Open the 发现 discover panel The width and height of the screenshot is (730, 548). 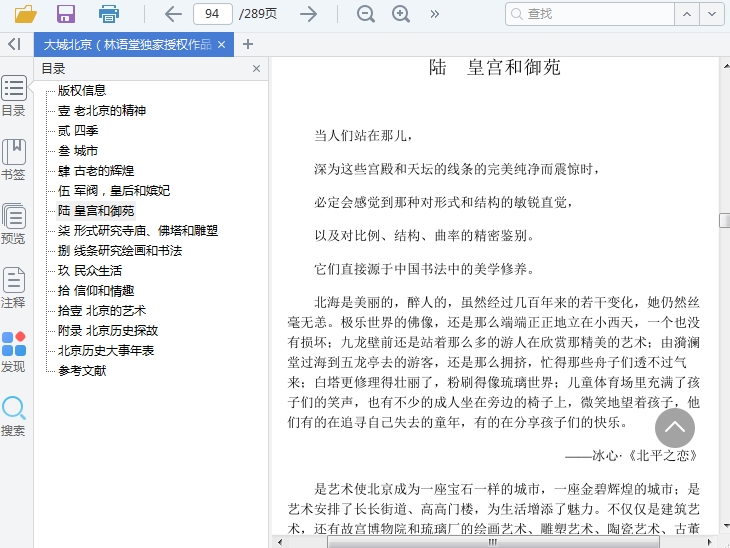coord(14,352)
